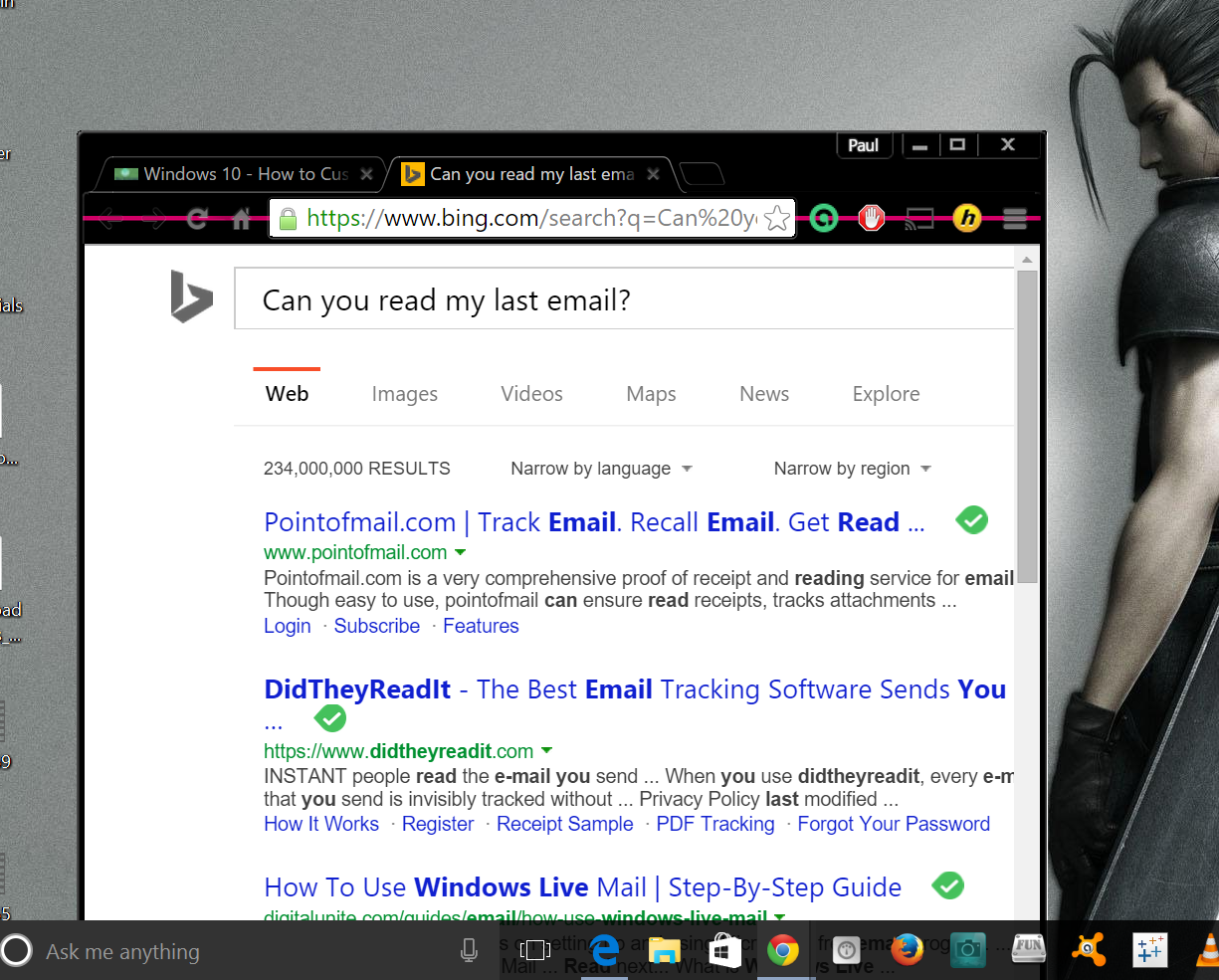
Task: Click the Bing search box with the query
Action: coord(624,298)
